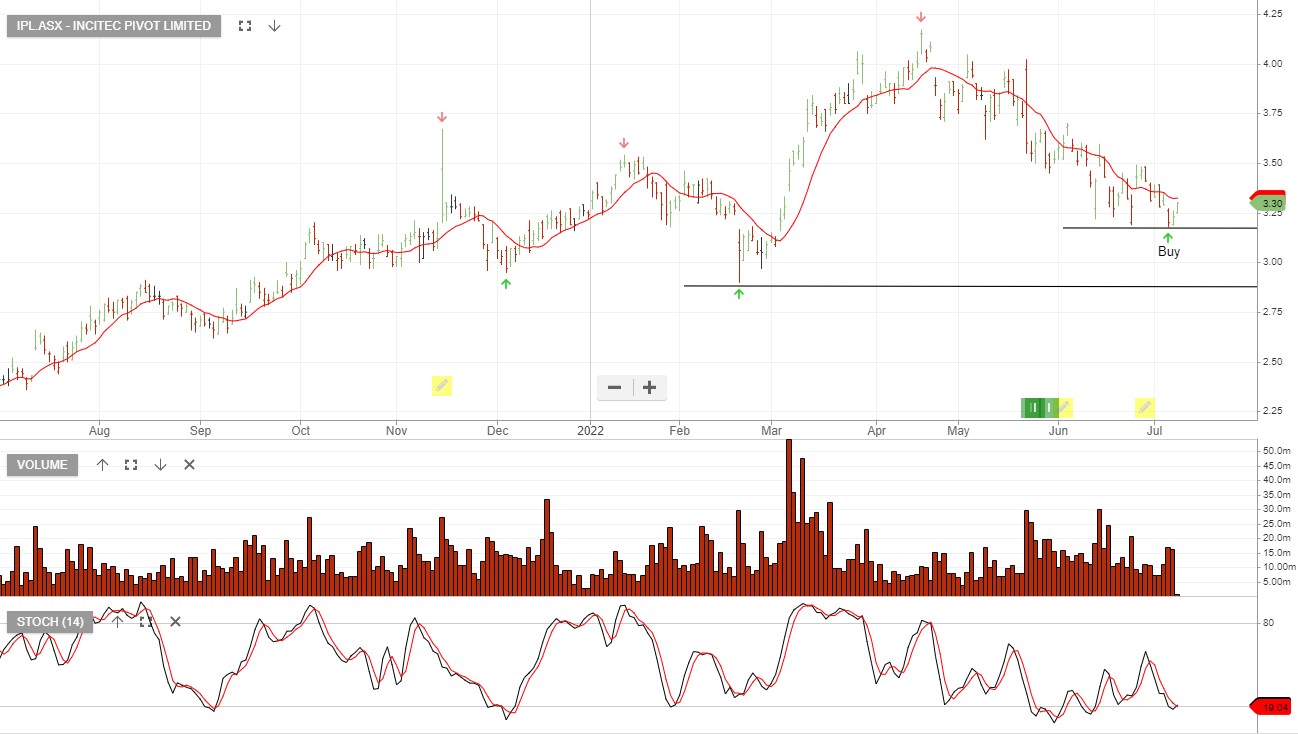Move the IPL.ASX price panel down
Image resolution: width=1298 pixels, height=735 pixels.
(x=274, y=26)
